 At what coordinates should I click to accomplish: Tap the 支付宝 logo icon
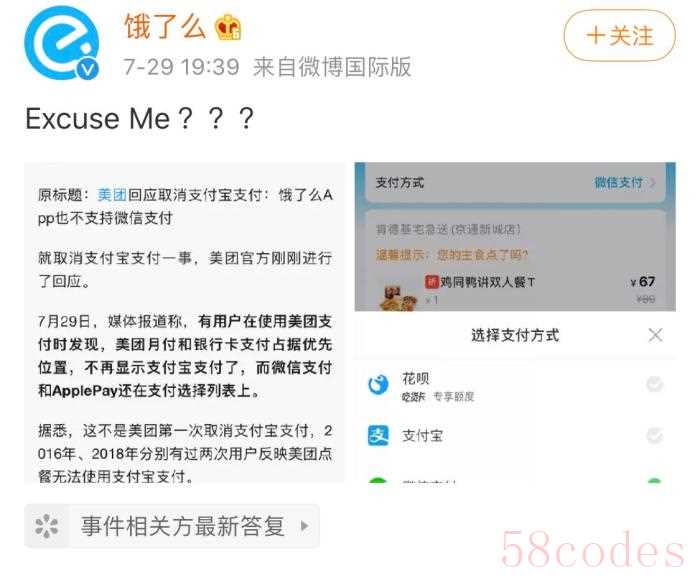(378, 436)
